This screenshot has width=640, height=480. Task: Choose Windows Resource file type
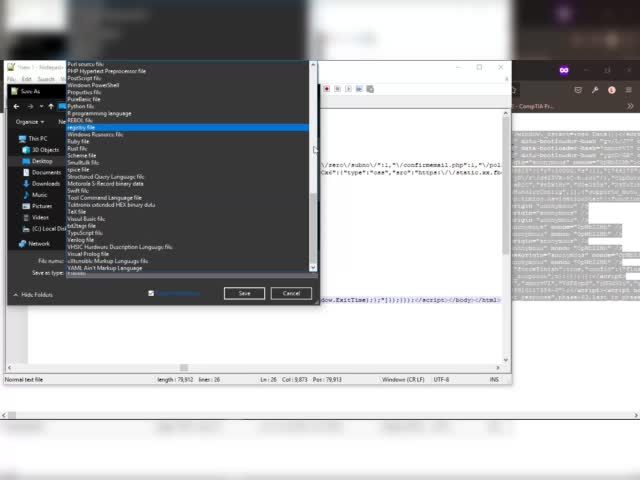coord(187,134)
